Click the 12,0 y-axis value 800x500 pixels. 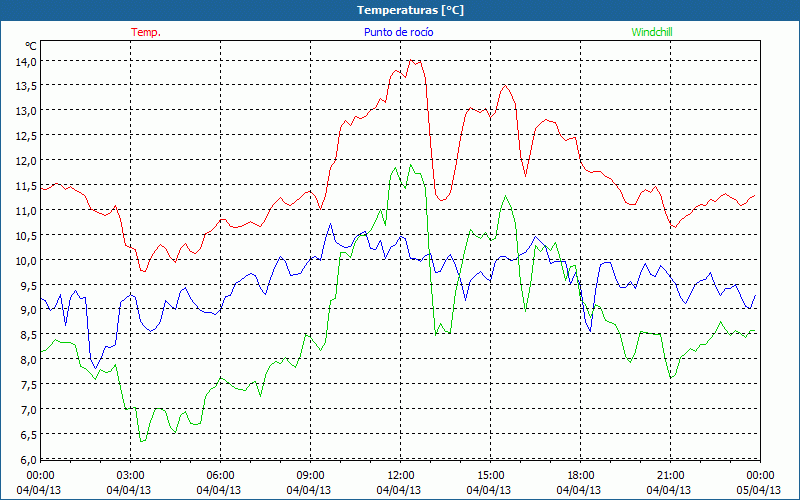point(27,161)
